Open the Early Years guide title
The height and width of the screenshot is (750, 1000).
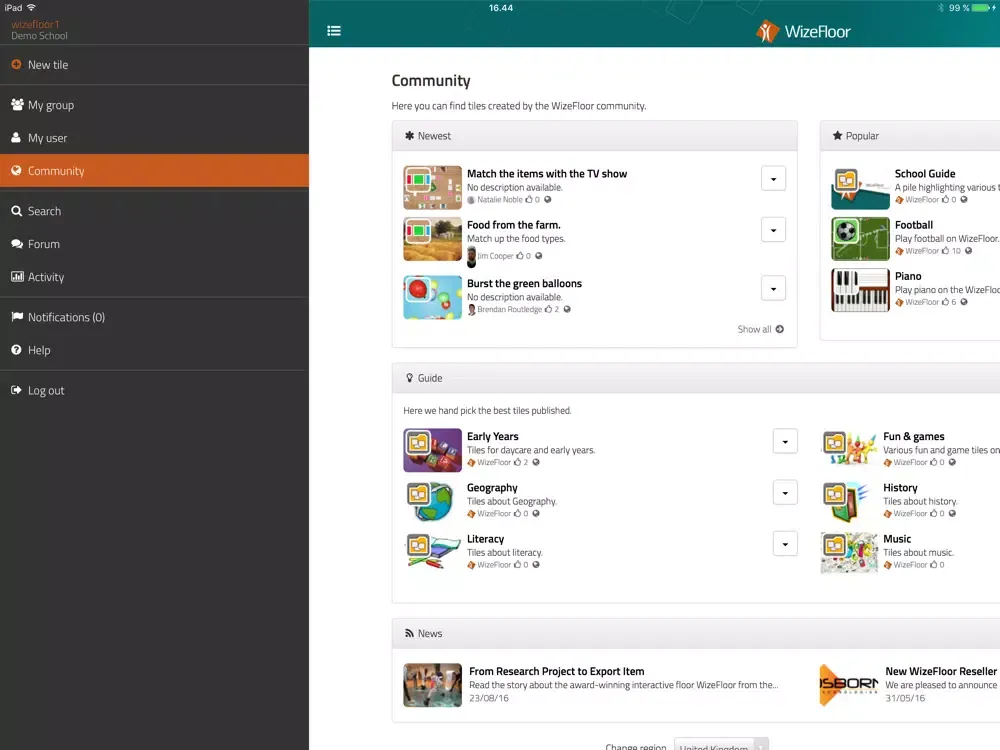pos(492,436)
